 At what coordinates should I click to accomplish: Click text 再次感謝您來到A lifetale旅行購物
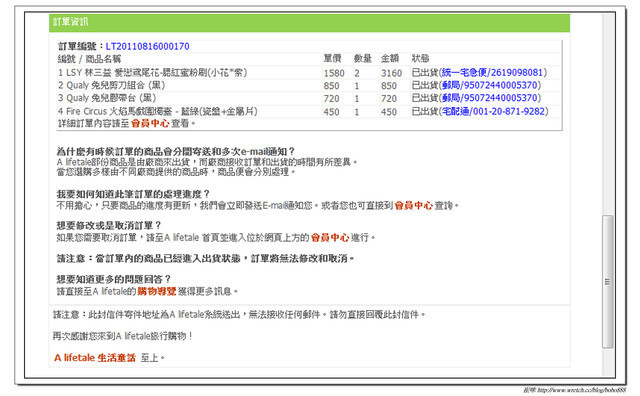point(122,336)
